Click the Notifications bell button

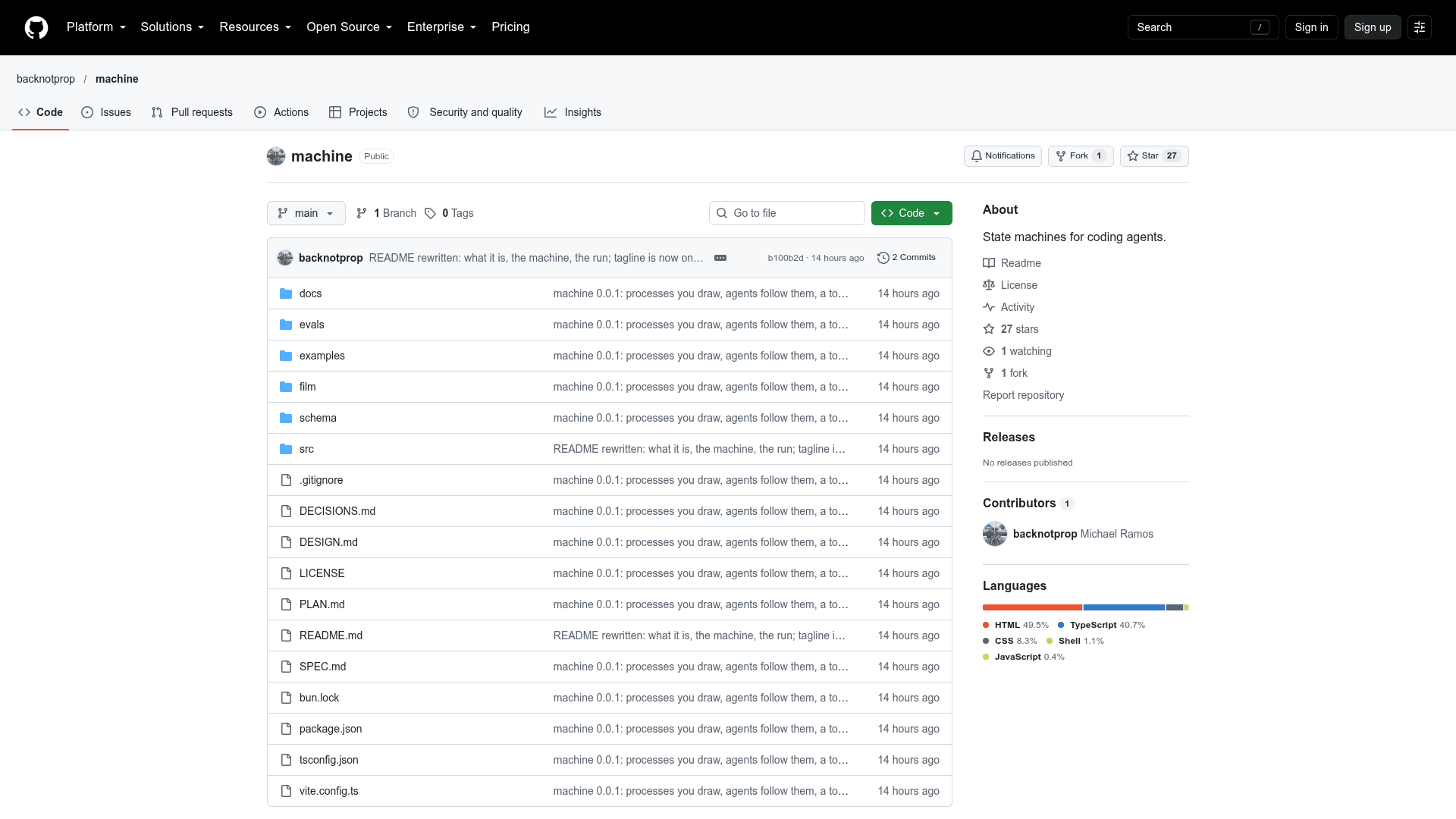1003,156
